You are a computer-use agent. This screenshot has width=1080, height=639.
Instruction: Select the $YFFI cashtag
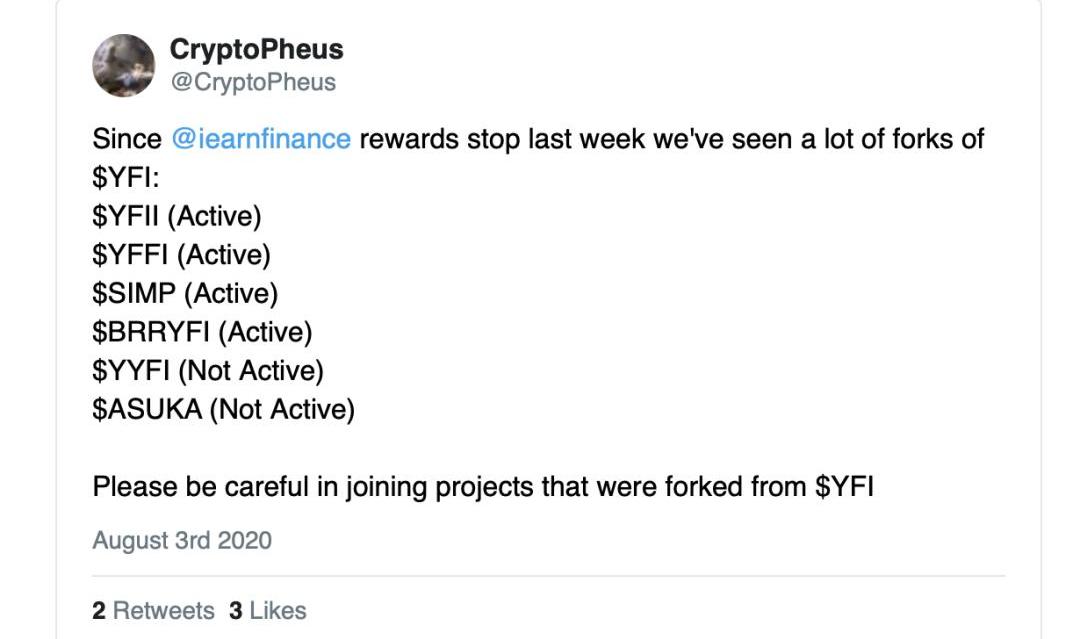coord(130,255)
